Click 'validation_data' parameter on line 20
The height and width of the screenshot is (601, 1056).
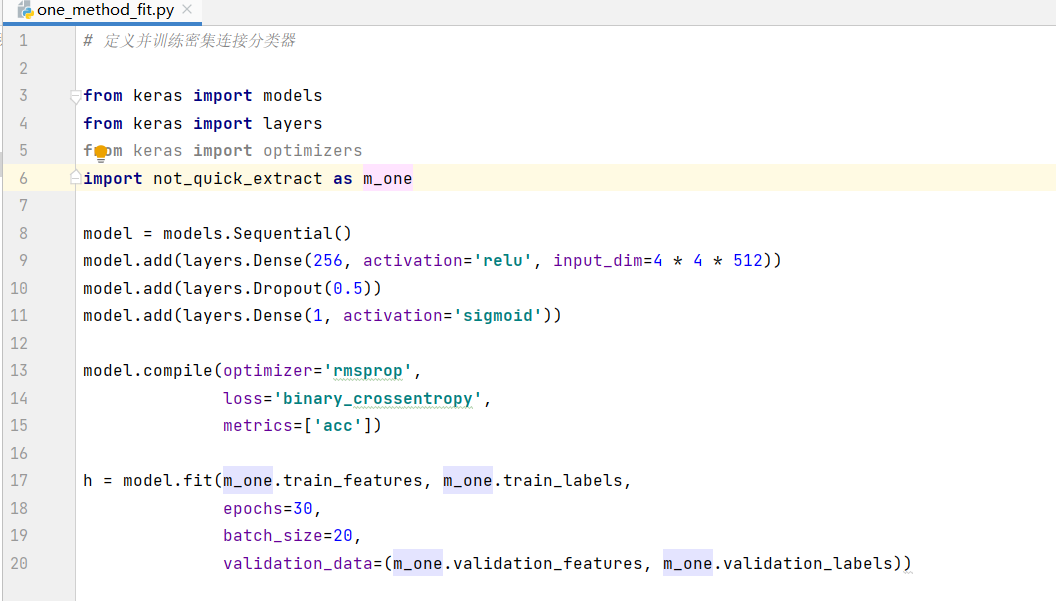tap(298, 564)
